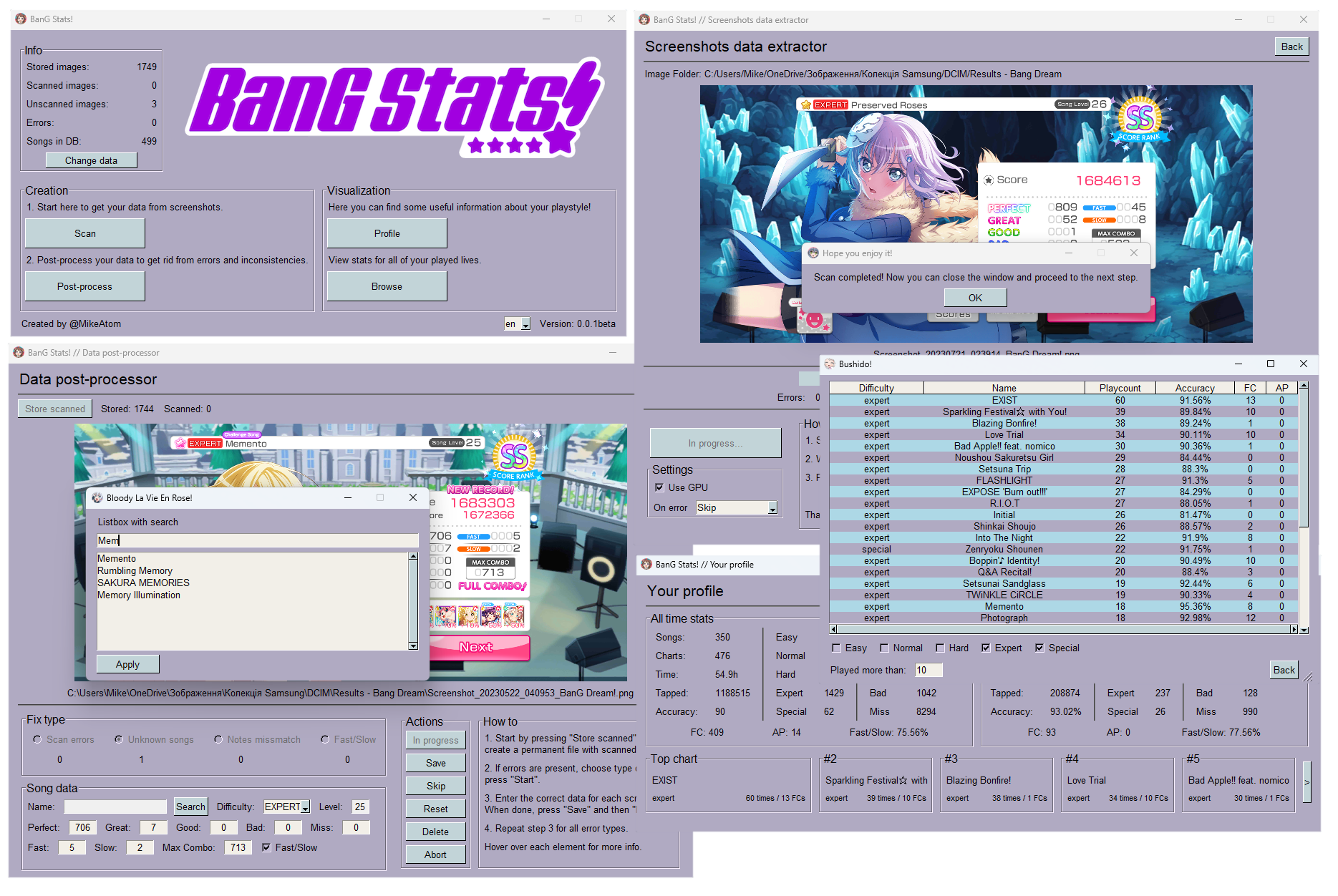This screenshot has height=896, width=1338.
Task: Uncheck the Expert difficulty filter checkbox
Action: tap(986, 648)
